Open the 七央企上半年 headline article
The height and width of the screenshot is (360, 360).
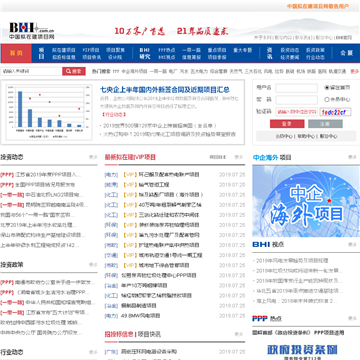165,90
